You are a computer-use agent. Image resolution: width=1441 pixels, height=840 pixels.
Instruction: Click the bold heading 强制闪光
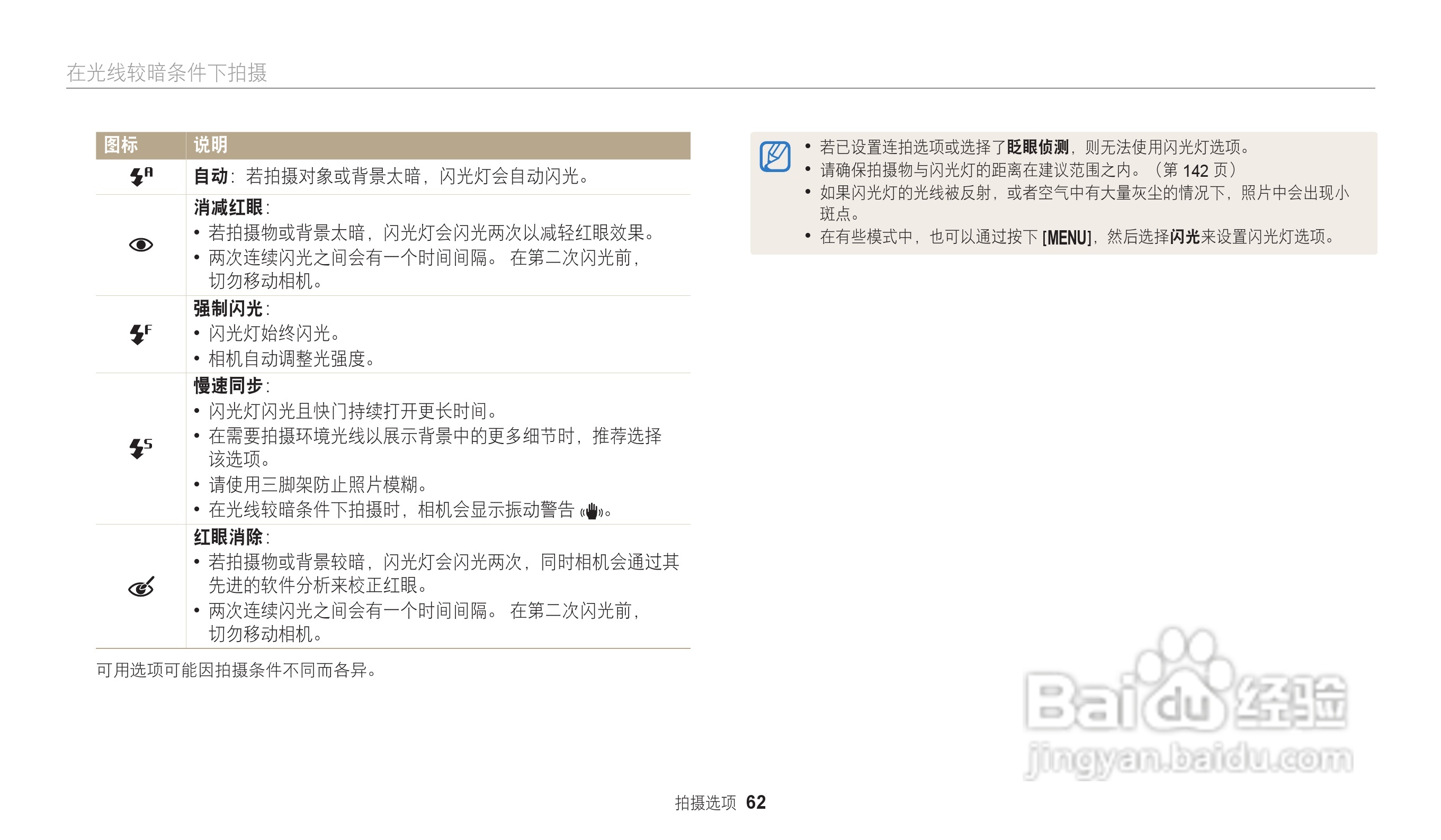pos(228,309)
